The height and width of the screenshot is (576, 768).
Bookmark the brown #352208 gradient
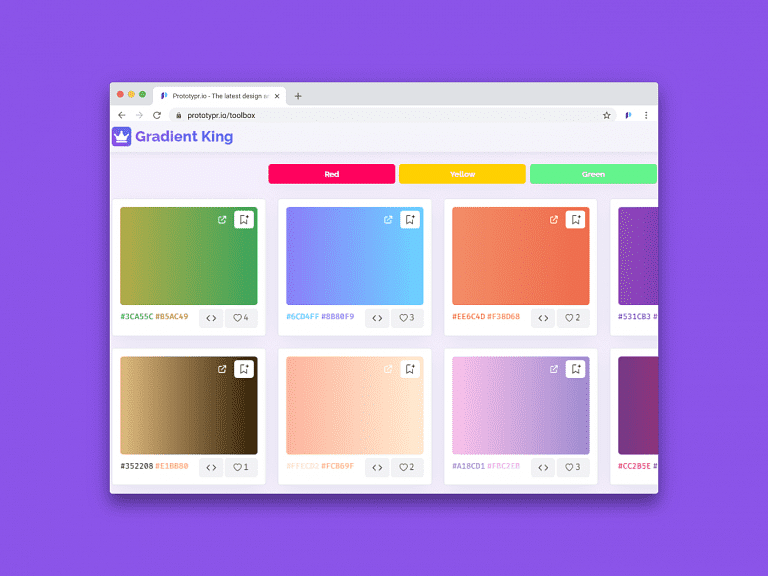click(244, 369)
